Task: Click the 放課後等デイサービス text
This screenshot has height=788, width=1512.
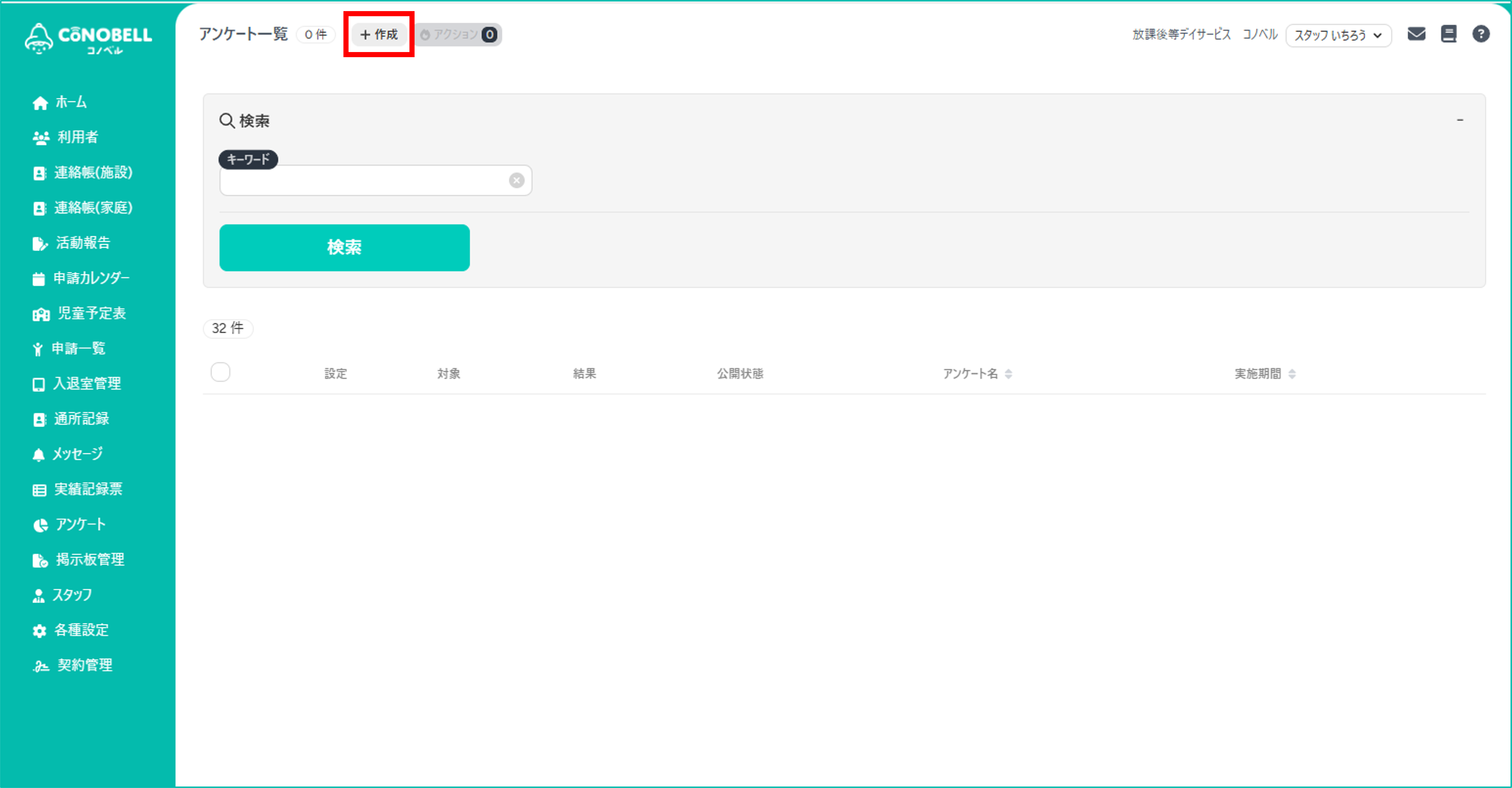Action: (x=1181, y=35)
